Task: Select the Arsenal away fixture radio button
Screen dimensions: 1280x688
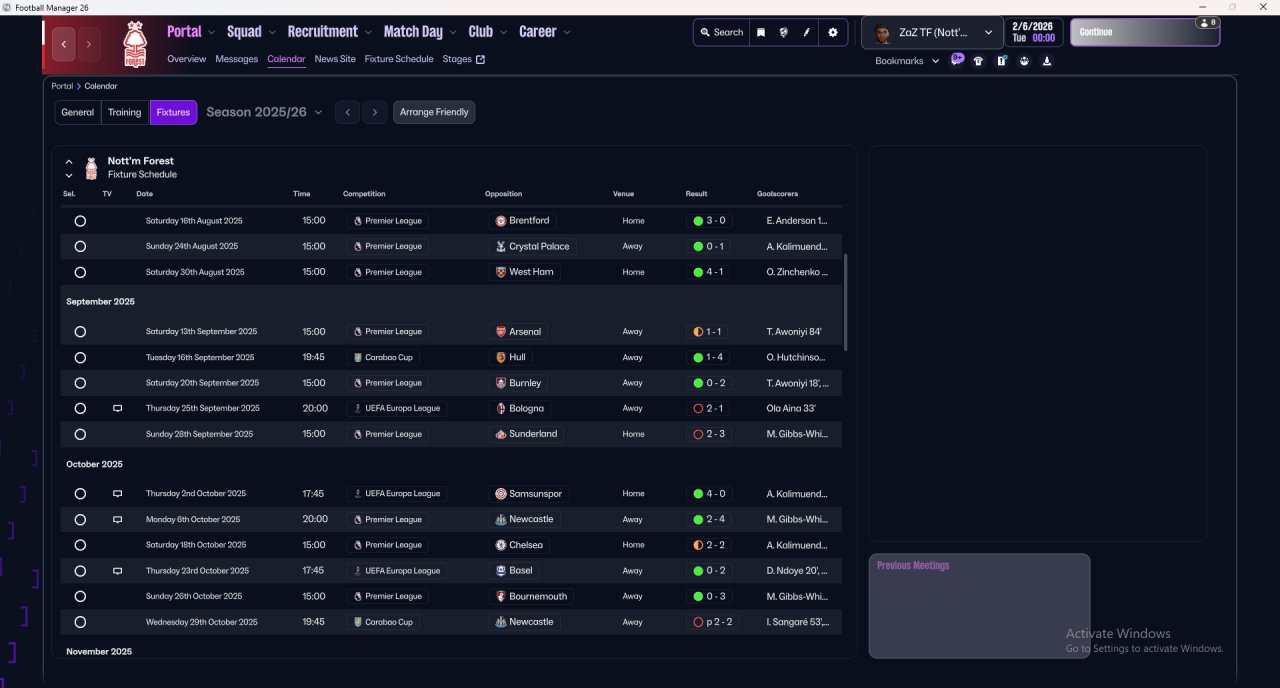Action: (x=80, y=332)
